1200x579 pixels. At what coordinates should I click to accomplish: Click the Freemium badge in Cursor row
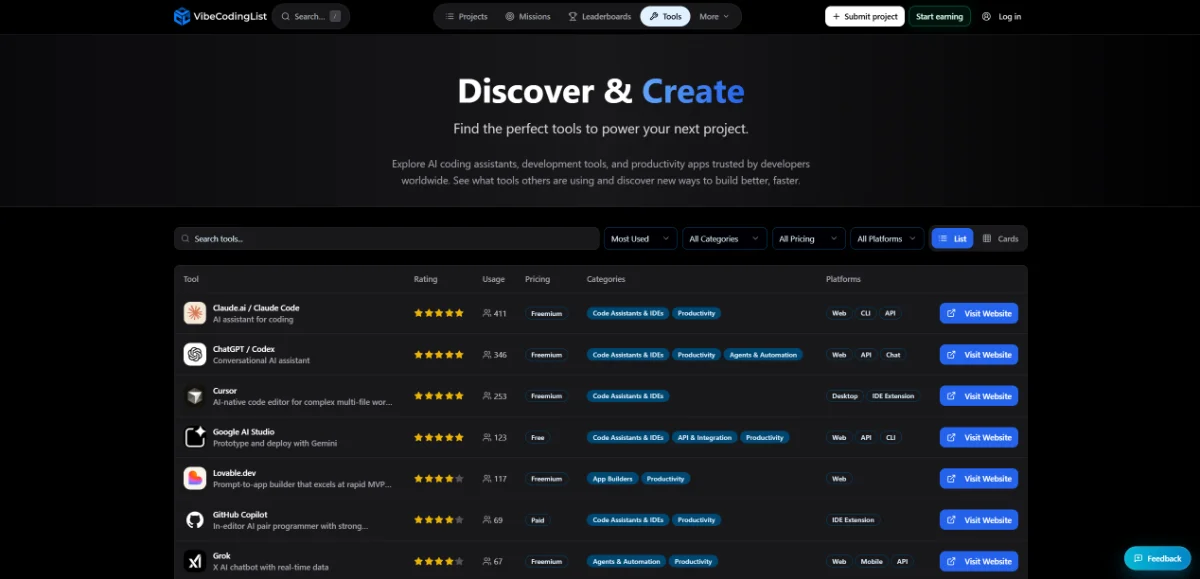pyautogui.click(x=547, y=396)
